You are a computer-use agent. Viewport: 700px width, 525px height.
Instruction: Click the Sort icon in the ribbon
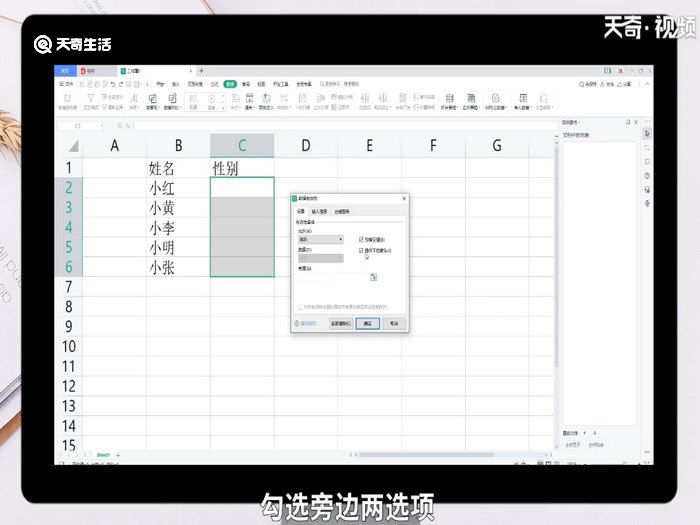point(134,98)
